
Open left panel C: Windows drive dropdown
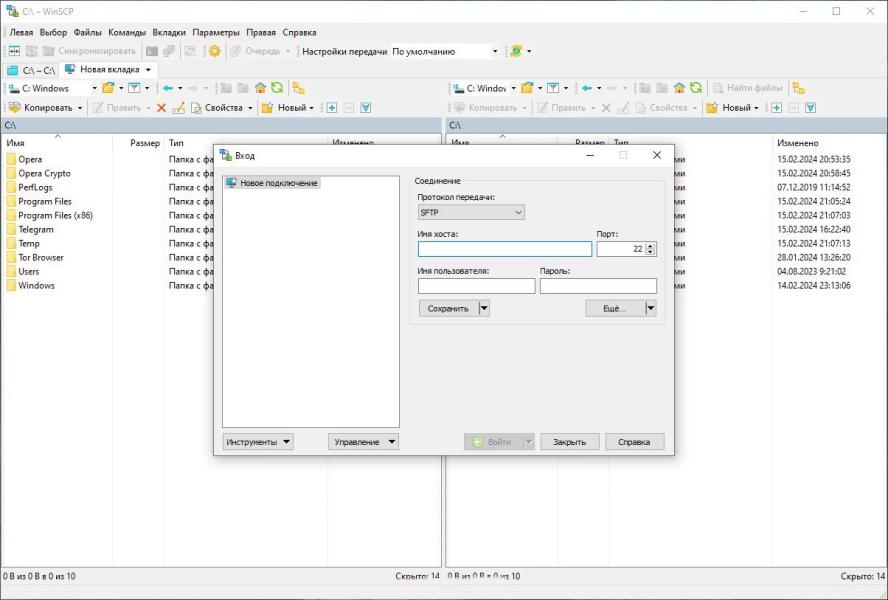(94, 88)
